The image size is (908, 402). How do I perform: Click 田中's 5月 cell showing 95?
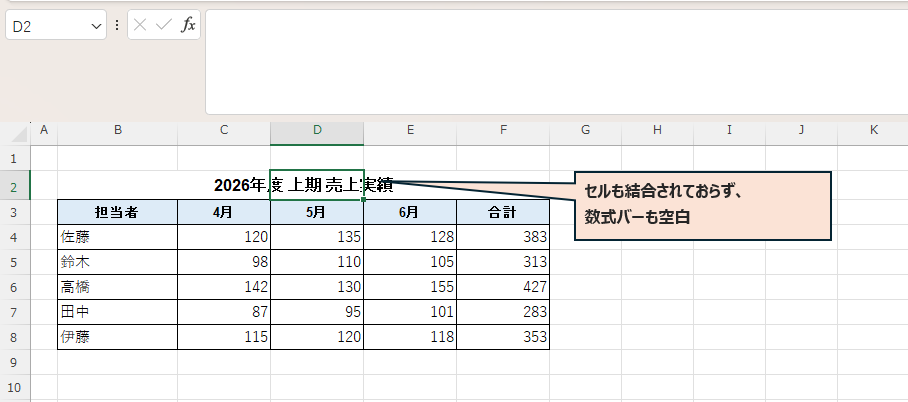[317, 312]
